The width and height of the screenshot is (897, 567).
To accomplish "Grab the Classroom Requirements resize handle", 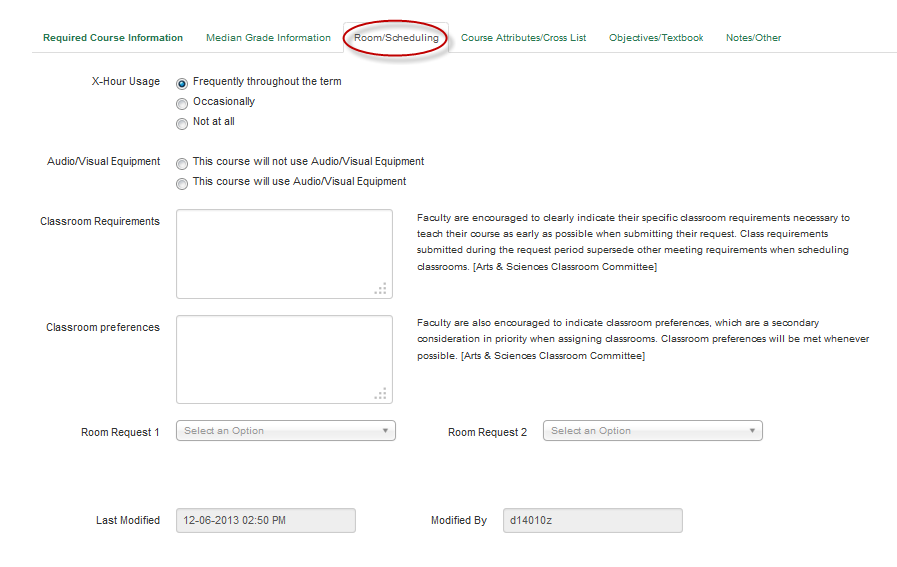I will click(381, 289).
